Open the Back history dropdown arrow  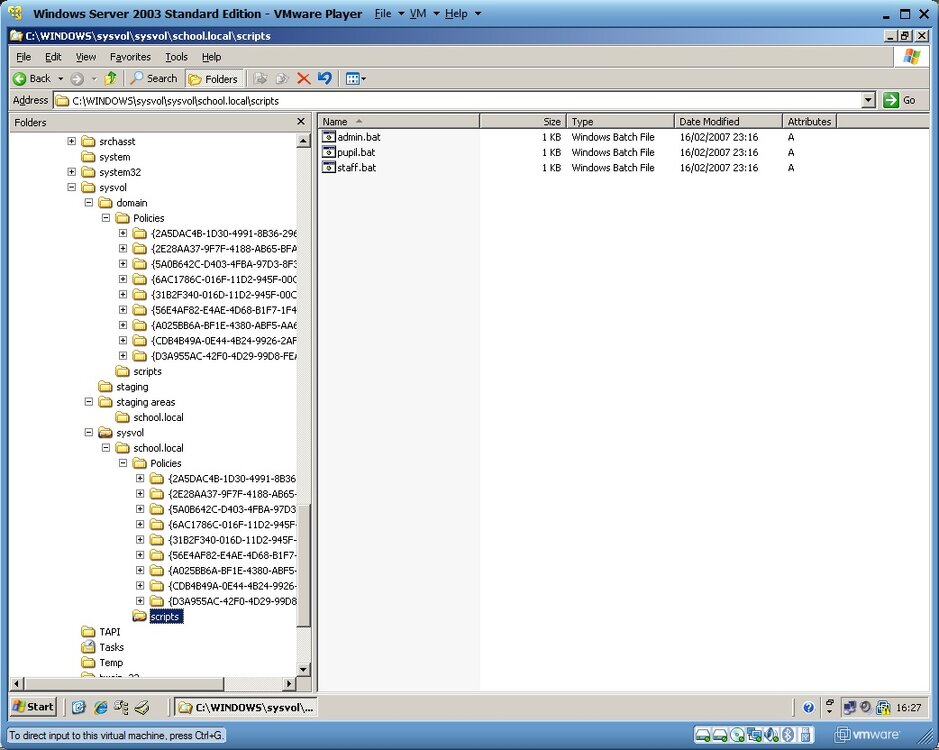tap(60, 78)
